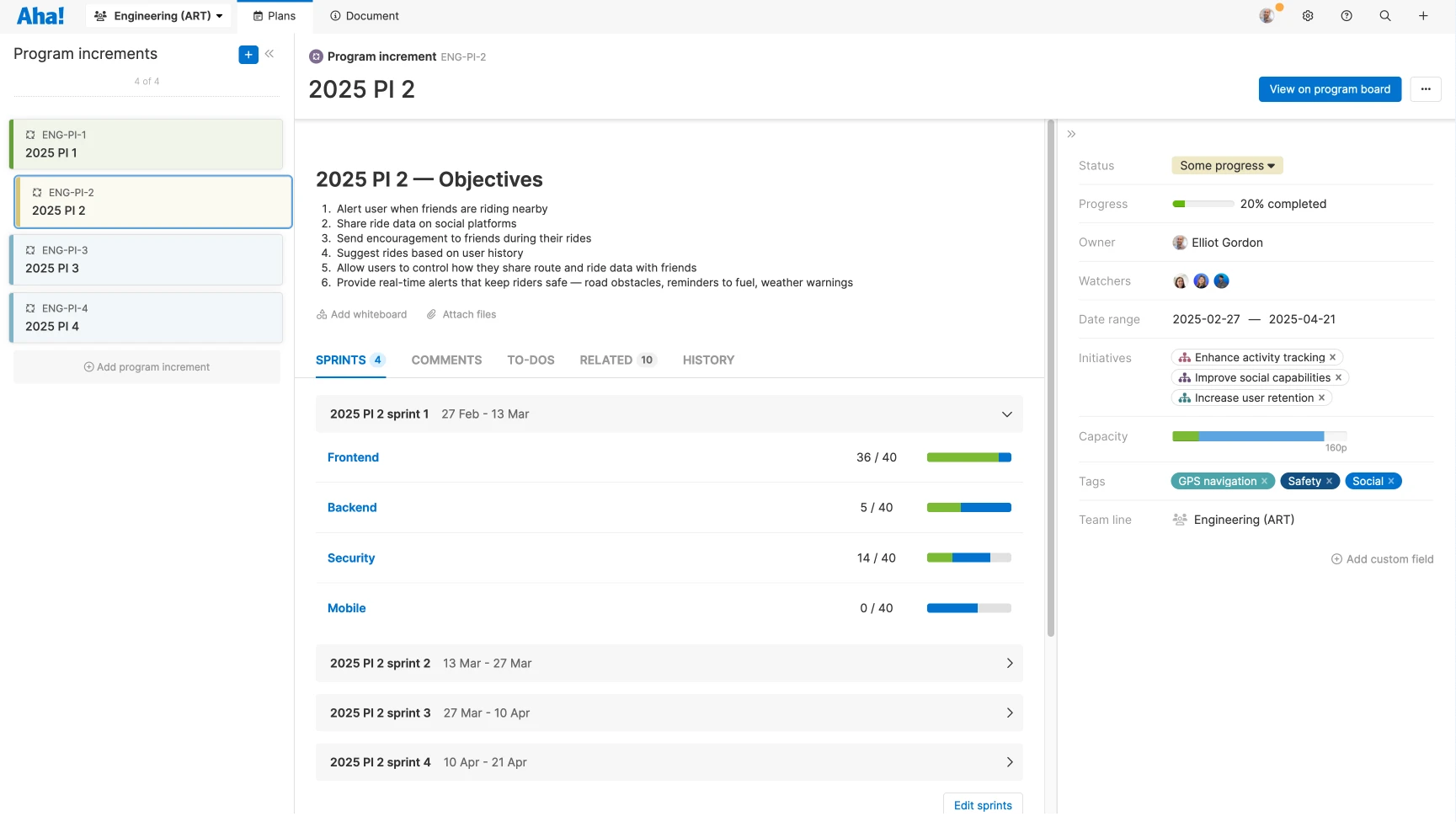Open the Some progress status dropdown
The image size is (1456, 822).
tap(1226, 165)
